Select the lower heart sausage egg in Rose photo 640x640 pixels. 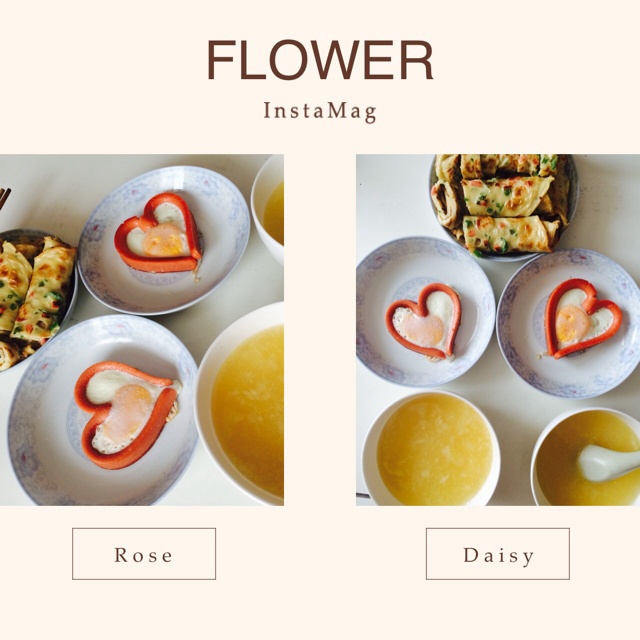[127, 414]
